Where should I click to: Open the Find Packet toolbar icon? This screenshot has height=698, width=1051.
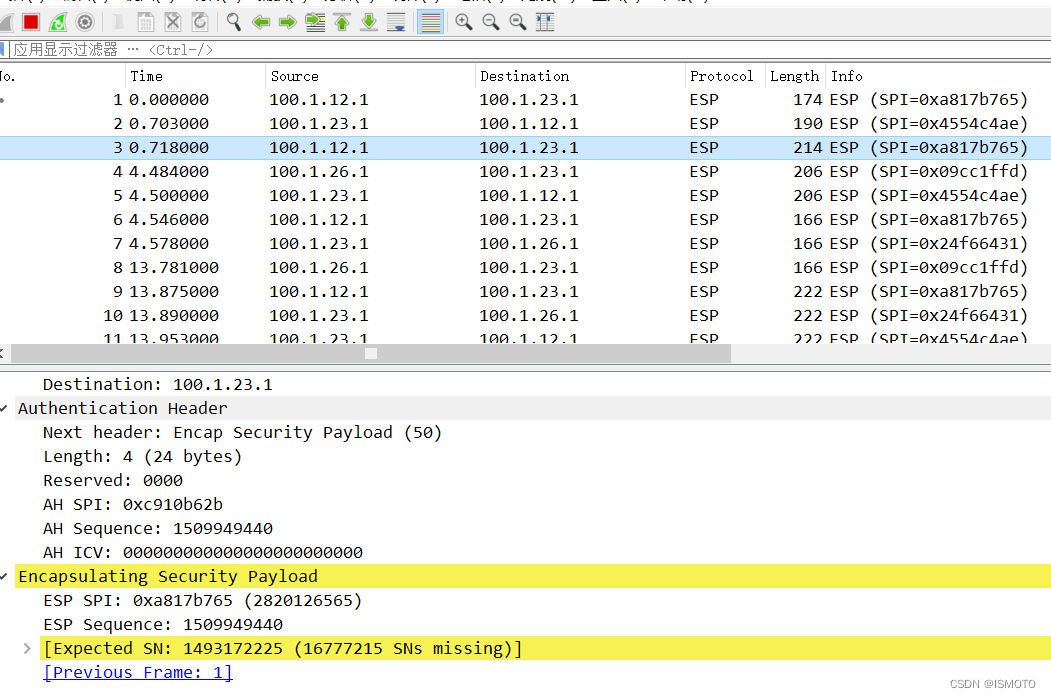coord(233,21)
